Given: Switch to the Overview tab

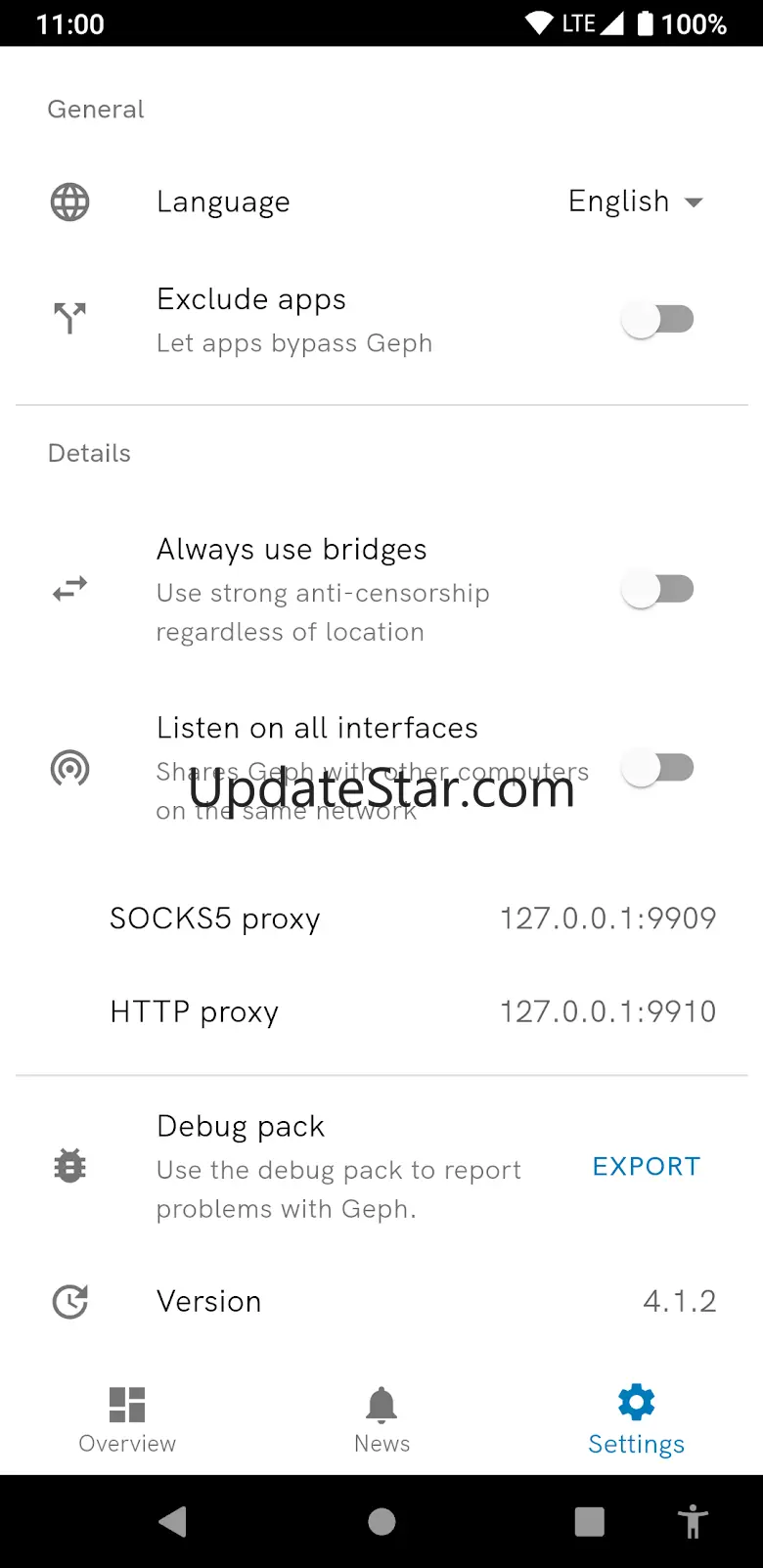Looking at the screenshot, I should (127, 1420).
